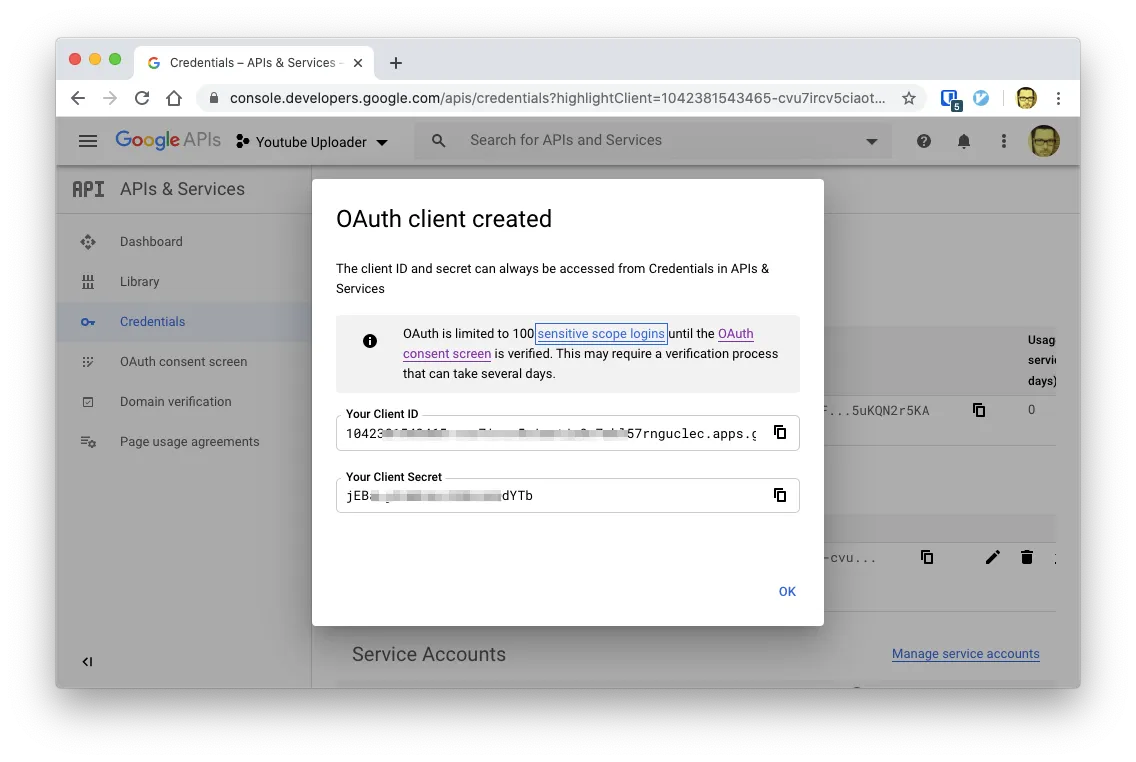This screenshot has width=1136, height=762.
Task: Open the Chrome profile avatar in toolbar
Action: (x=1026, y=98)
